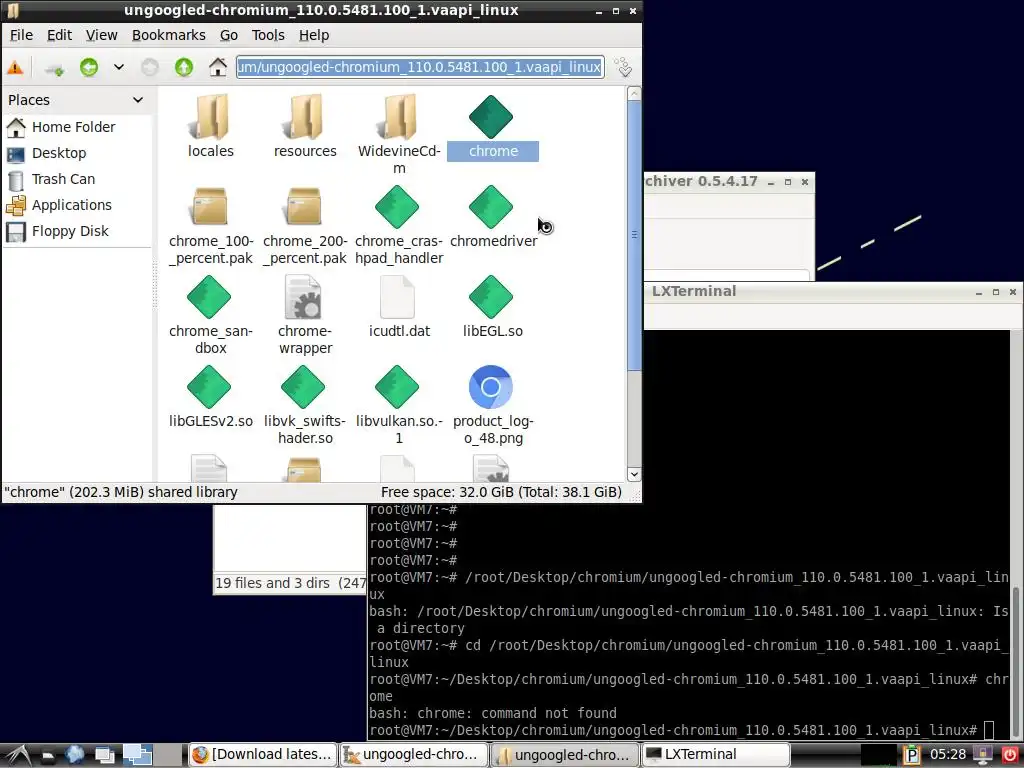
Task: Open the locales folder
Action: point(210,126)
